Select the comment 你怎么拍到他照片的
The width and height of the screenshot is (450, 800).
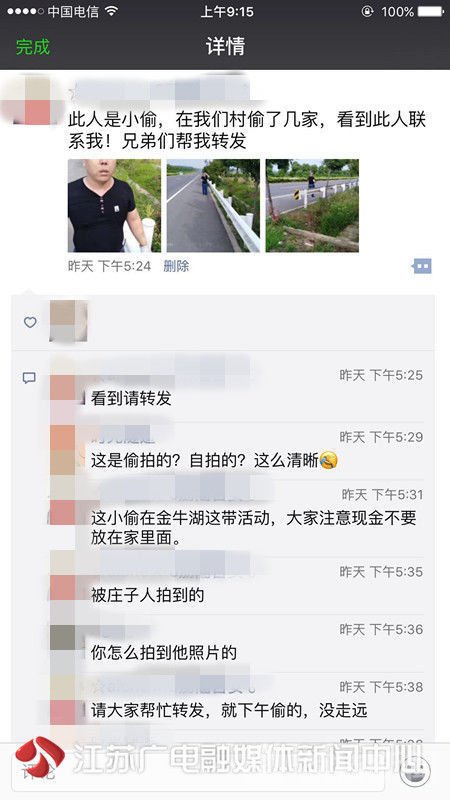click(164, 653)
